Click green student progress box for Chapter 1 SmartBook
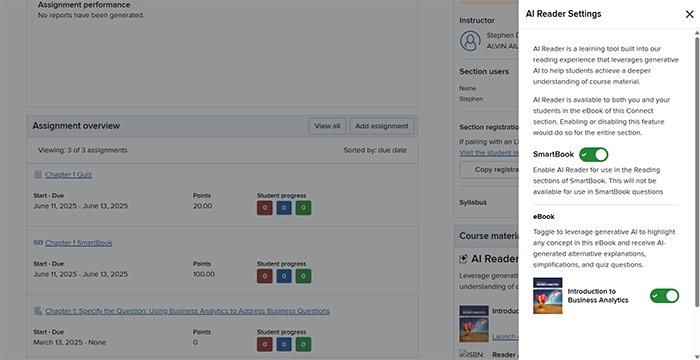 click(304, 276)
